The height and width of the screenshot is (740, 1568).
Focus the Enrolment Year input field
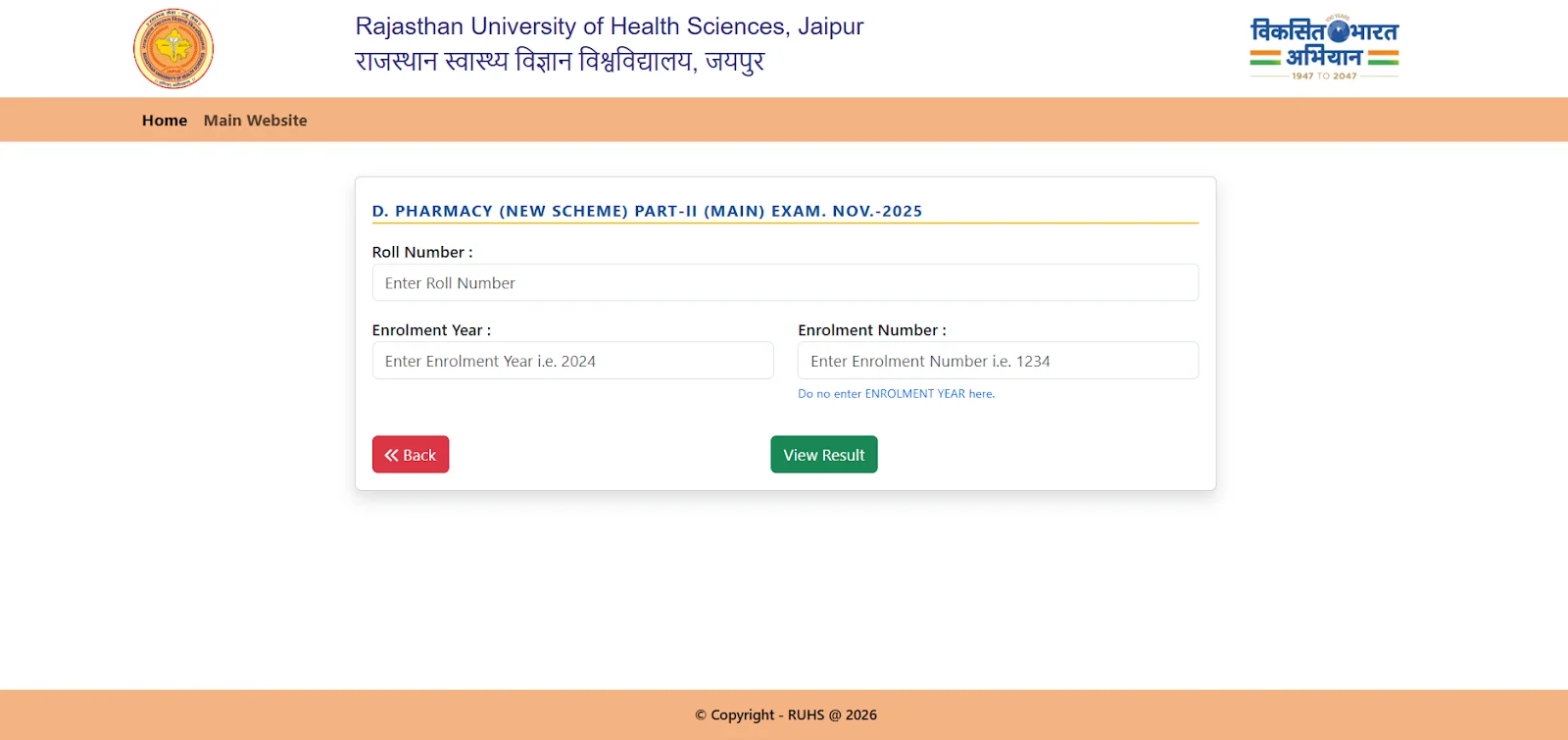point(572,361)
